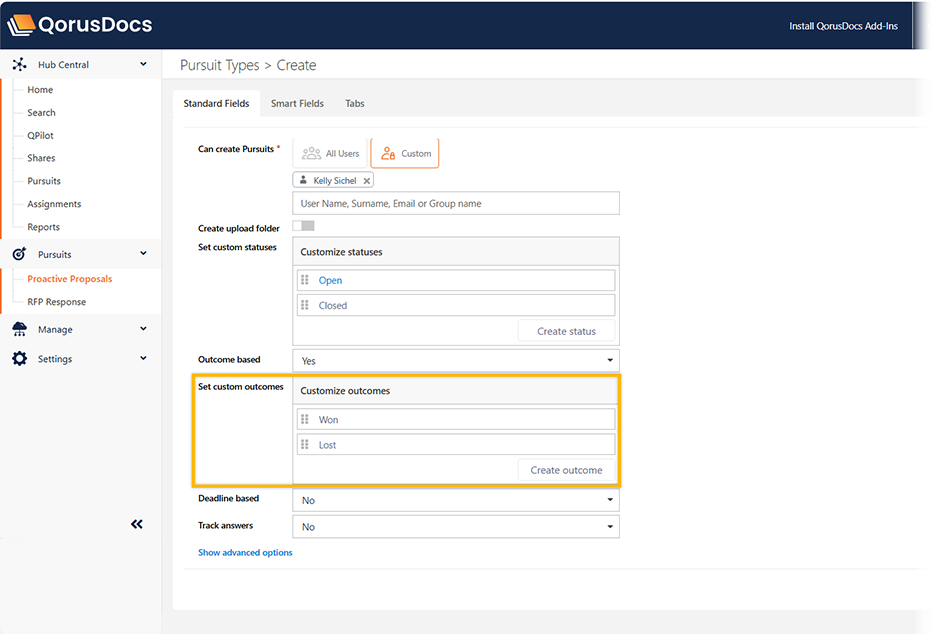Screen dimensions: 932x634
Task: Click the Hub Central network icon
Action: click(x=19, y=65)
